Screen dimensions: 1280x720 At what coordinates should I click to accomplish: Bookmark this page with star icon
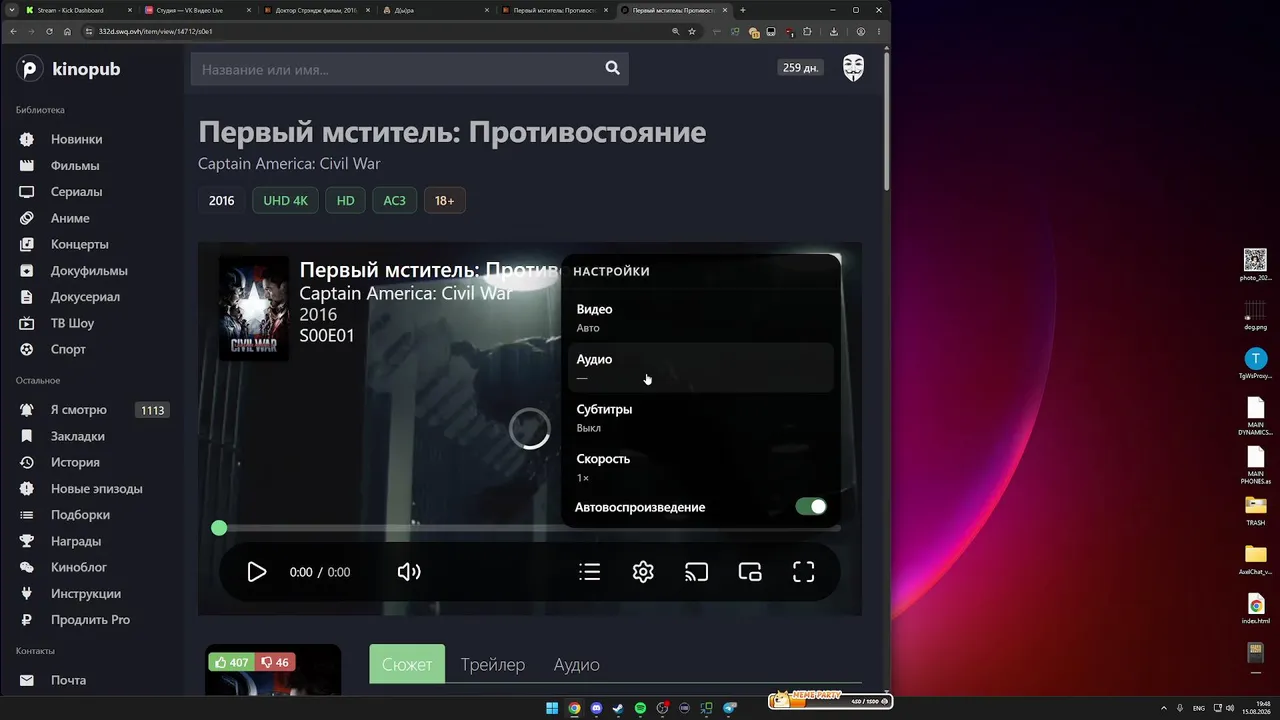(692, 31)
